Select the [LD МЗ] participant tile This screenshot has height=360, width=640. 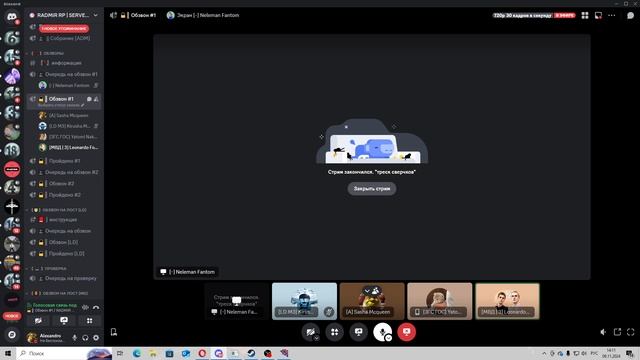coord(304,301)
